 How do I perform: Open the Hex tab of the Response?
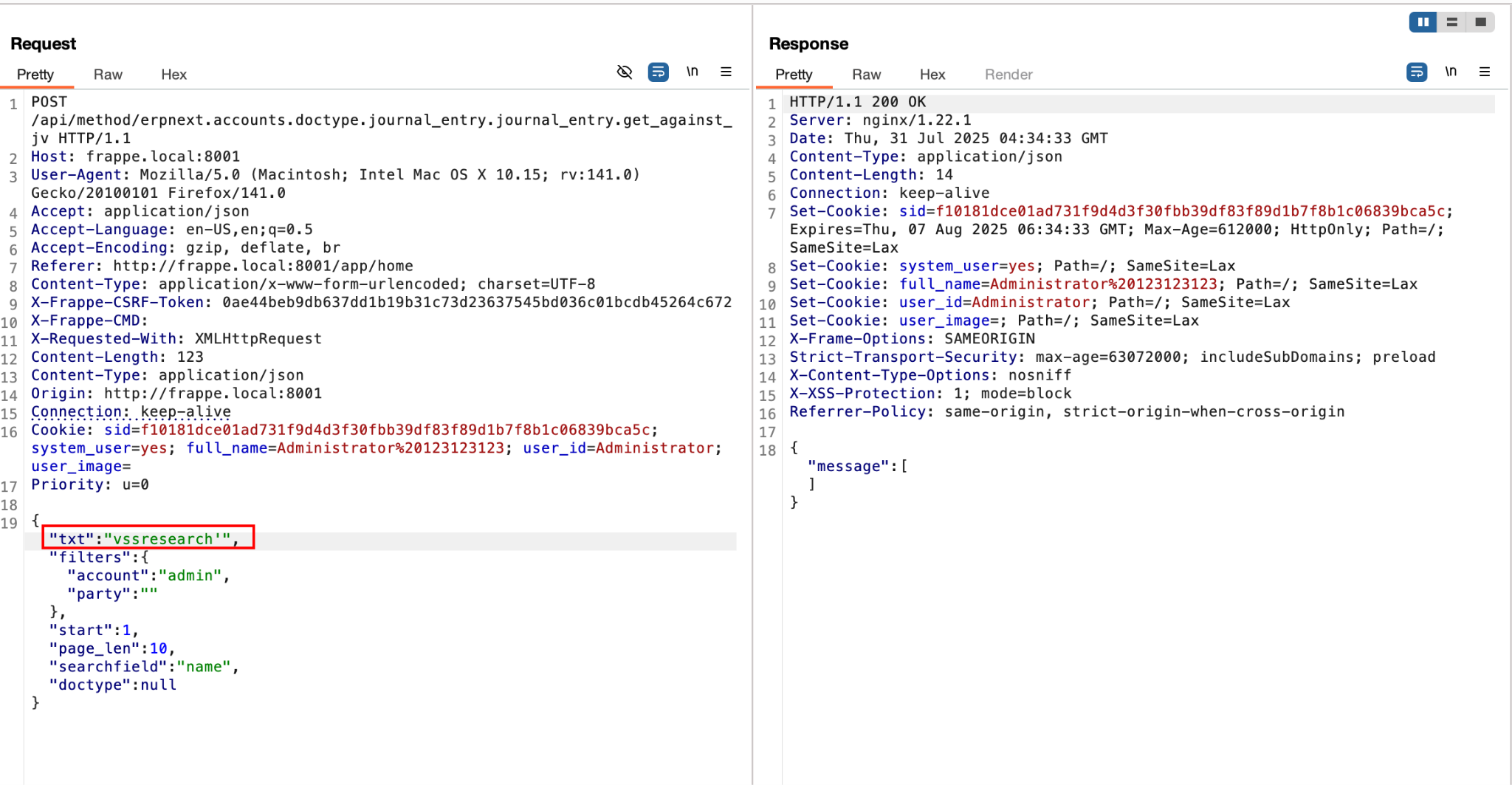click(932, 74)
